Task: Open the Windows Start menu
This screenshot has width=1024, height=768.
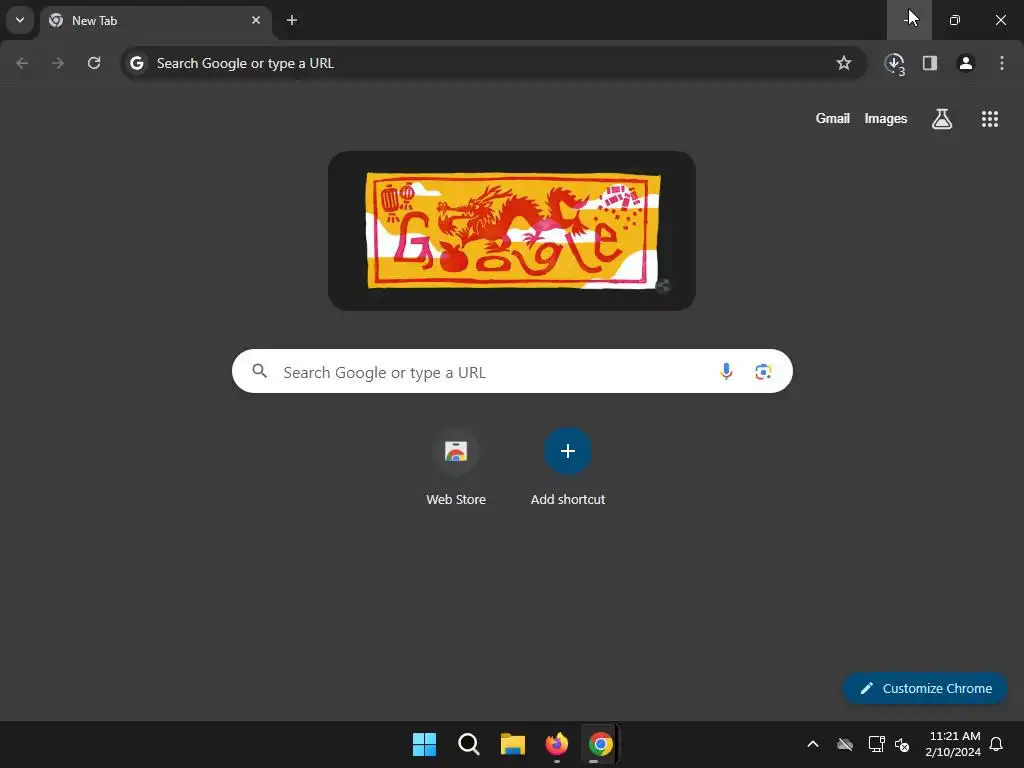Action: (x=424, y=744)
